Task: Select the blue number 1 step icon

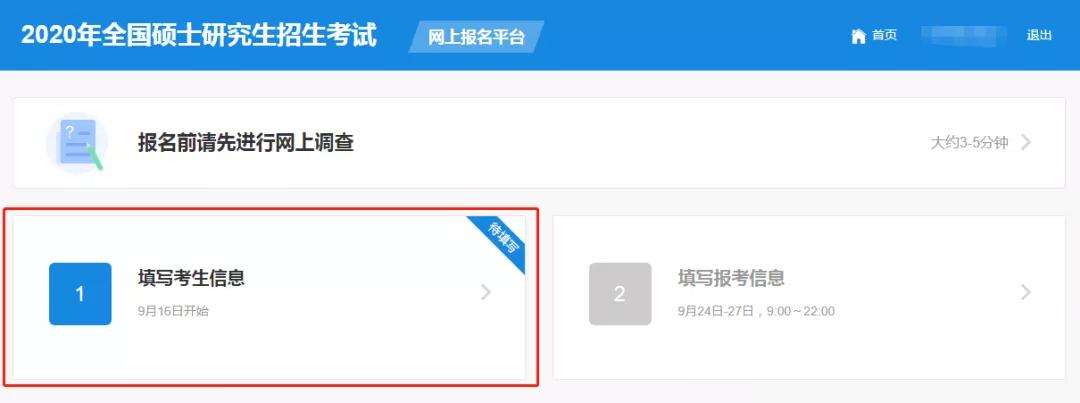Action: [x=80, y=293]
